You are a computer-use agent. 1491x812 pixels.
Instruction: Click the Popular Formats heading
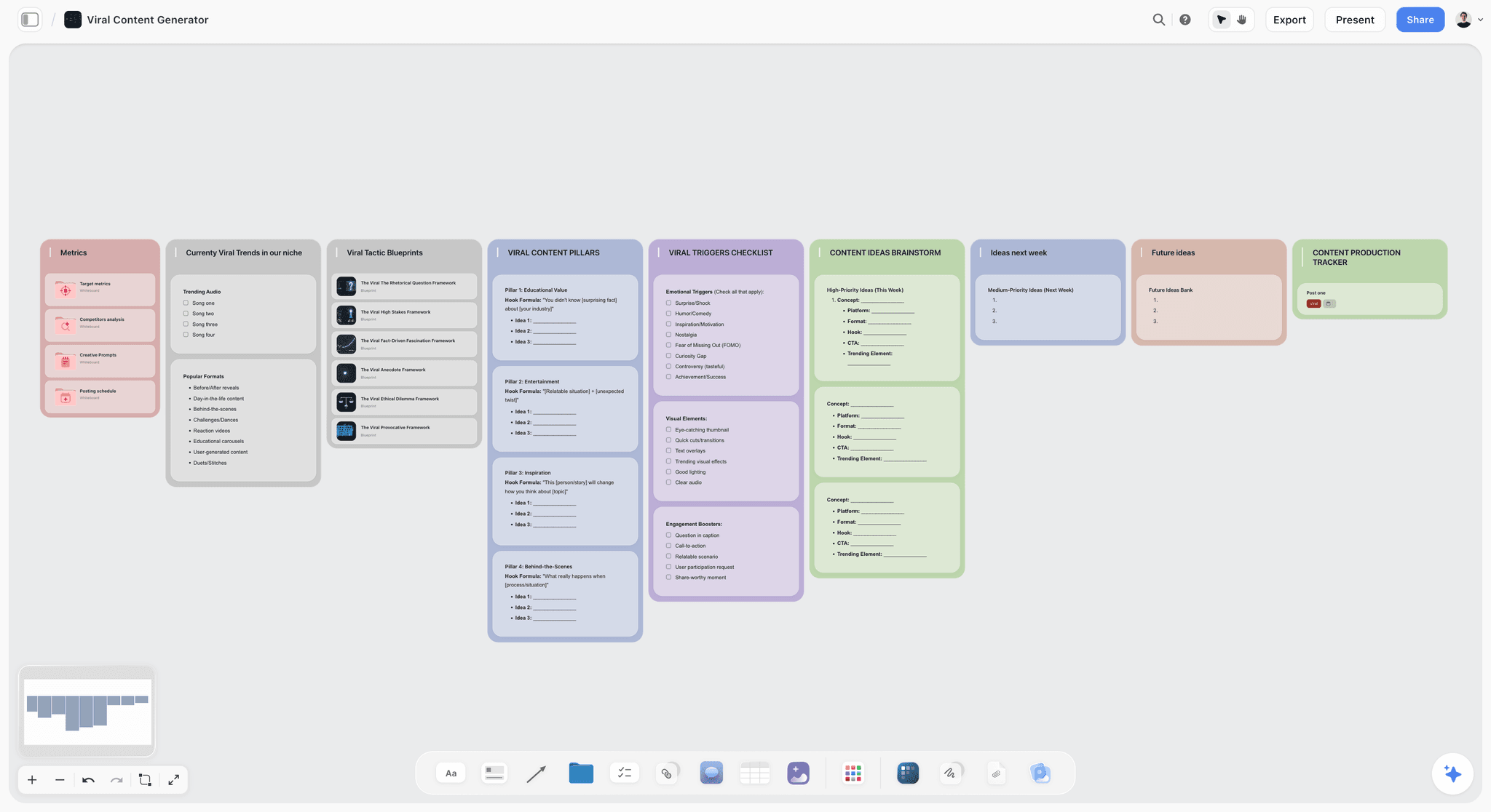[x=203, y=376]
